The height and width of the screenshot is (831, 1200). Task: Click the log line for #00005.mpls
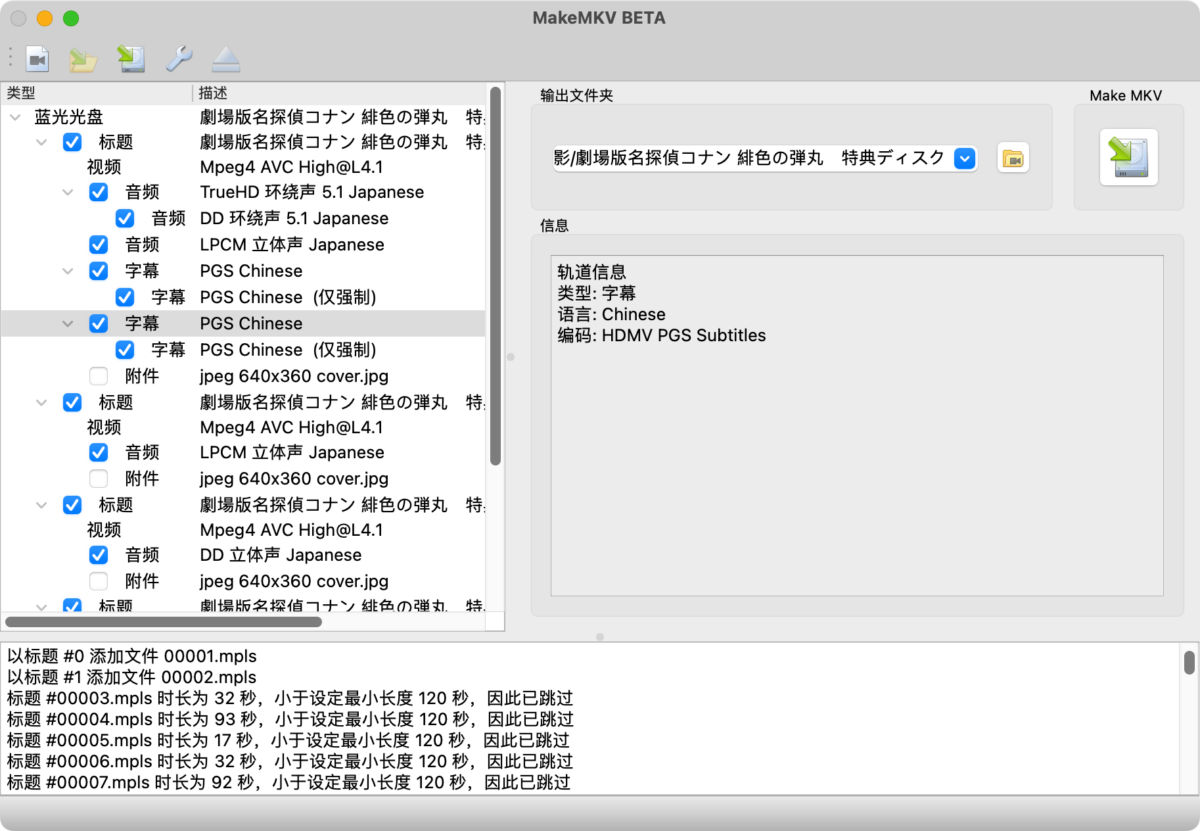(288, 740)
